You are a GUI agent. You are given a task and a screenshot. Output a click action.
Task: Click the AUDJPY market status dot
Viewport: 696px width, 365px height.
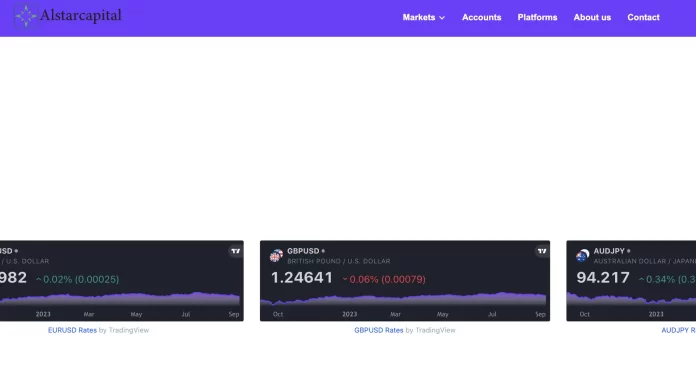coord(629,251)
